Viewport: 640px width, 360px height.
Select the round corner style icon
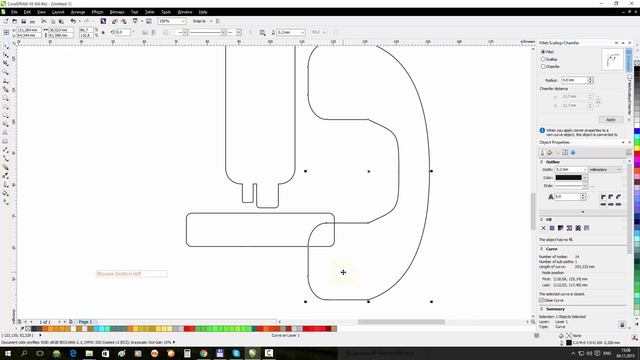click(611, 197)
